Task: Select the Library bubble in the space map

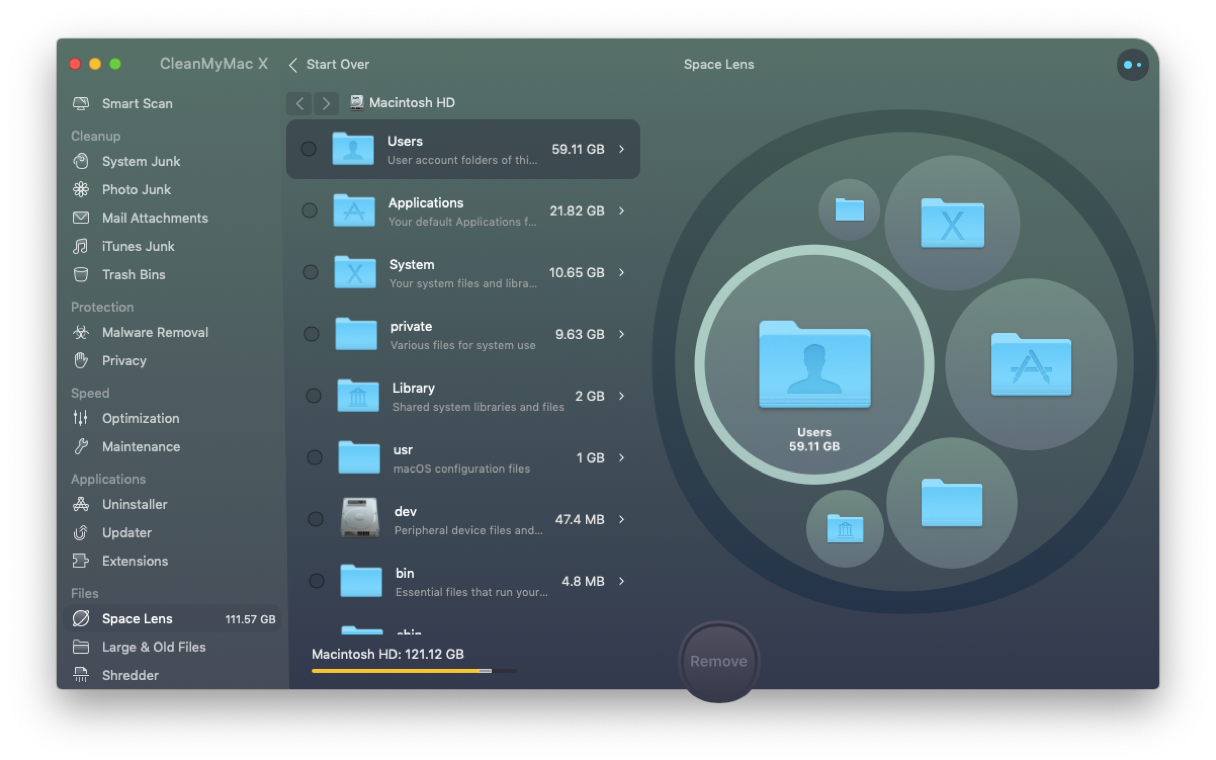Action: (x=845, y=529)
